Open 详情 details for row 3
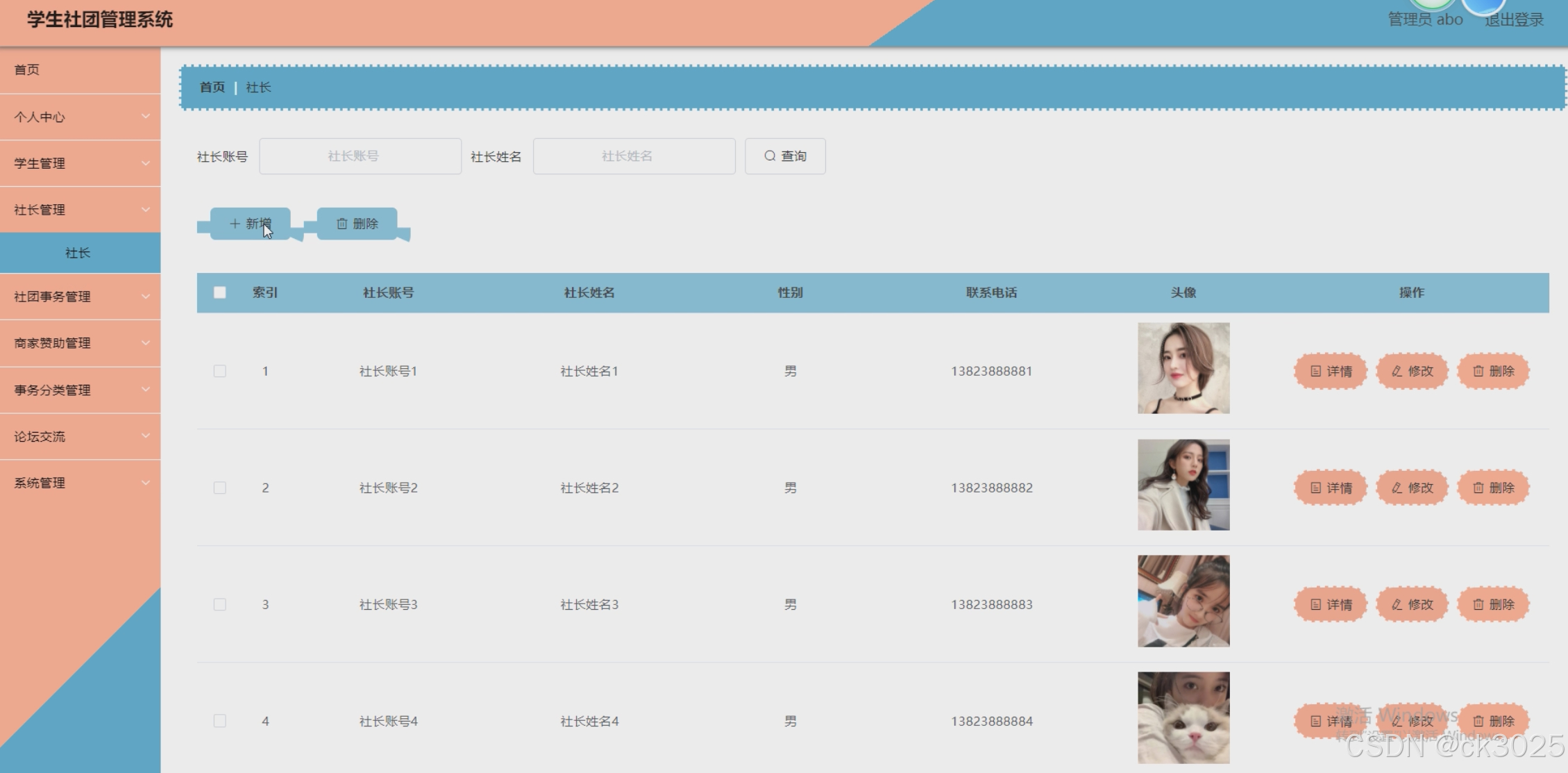1568x773 pixels. click(1331, 605)
